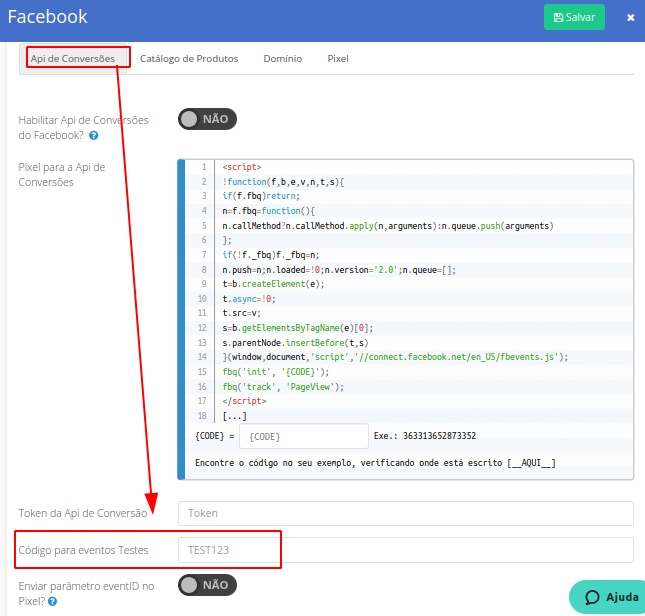Click help icon beside Habilitar Api de Conversões
Viewport: 645px width, 616px height.
(x=94, y=135)
